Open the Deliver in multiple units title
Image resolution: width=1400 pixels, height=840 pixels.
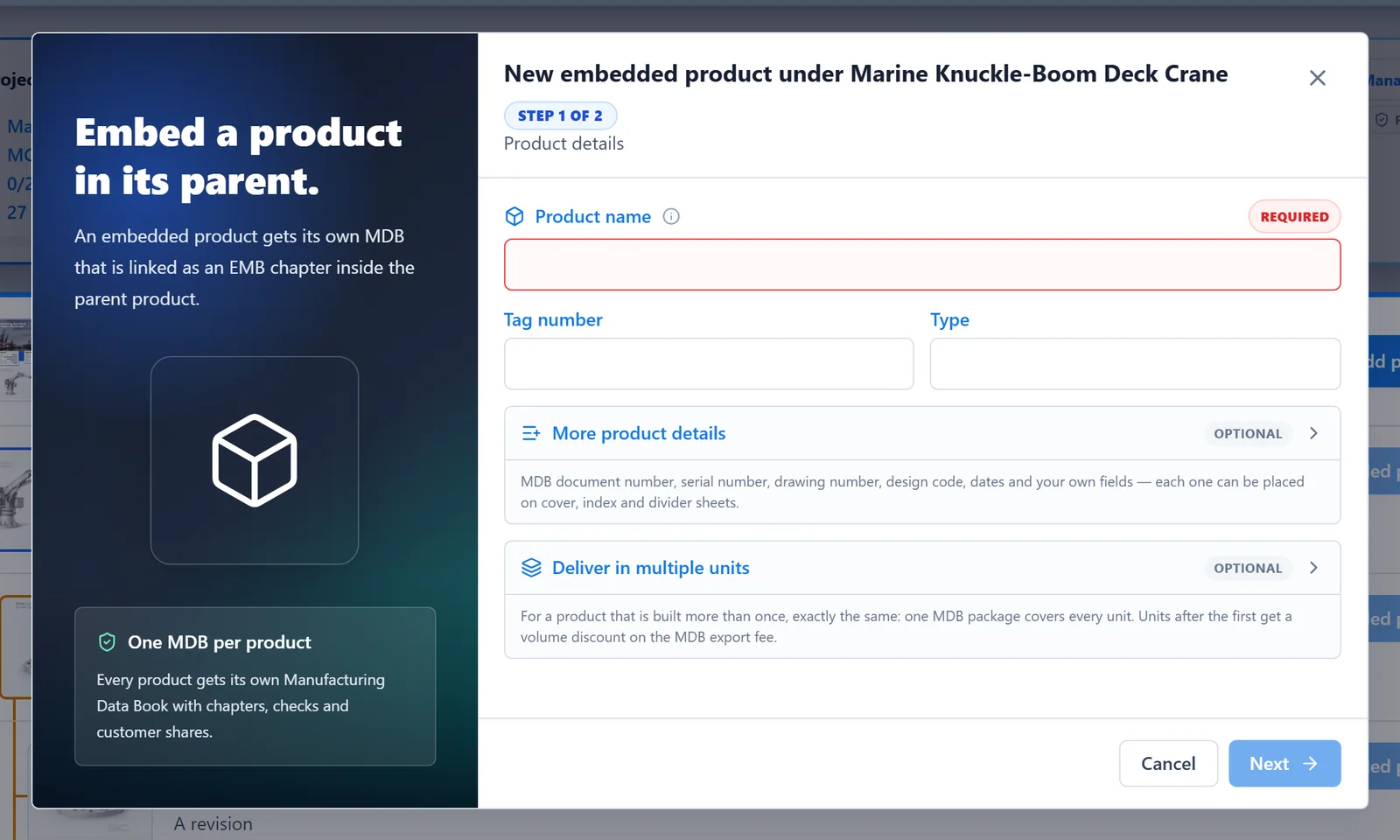coord(650,568)
